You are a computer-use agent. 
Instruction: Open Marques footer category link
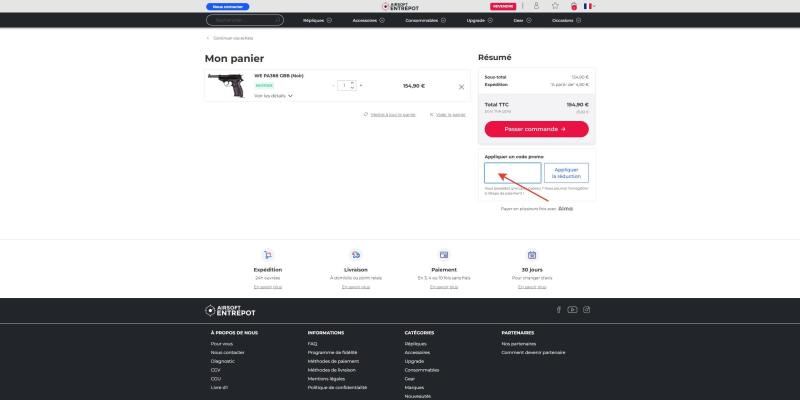(x=414, y=387)
